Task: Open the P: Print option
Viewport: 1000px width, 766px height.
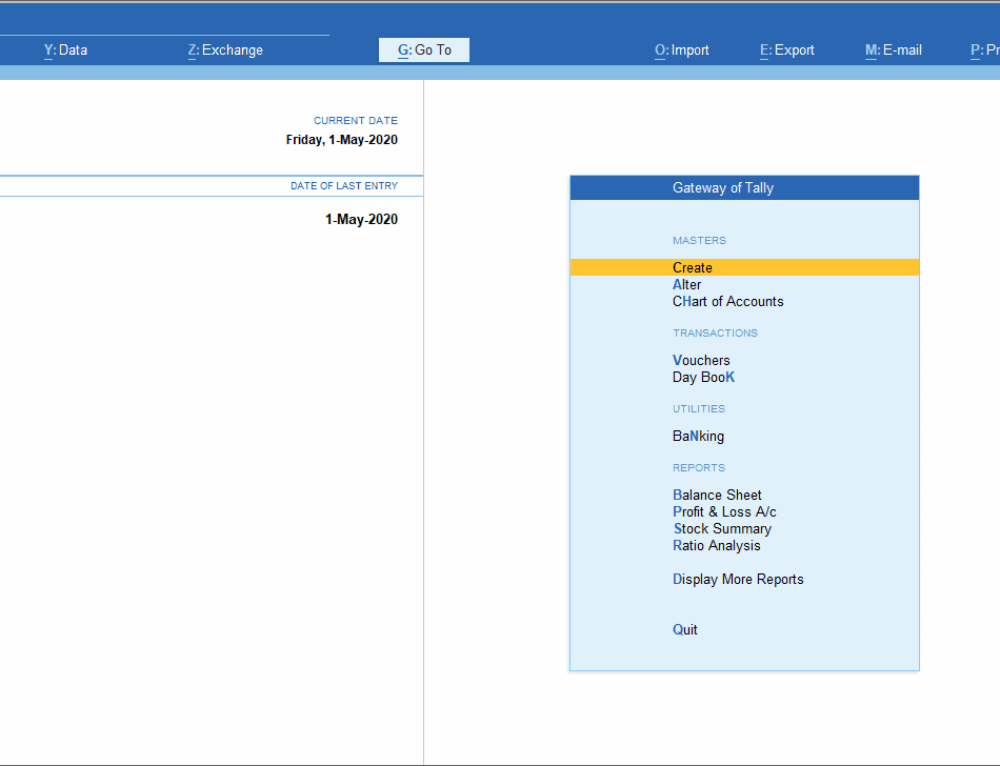Action: click(985, 49)
